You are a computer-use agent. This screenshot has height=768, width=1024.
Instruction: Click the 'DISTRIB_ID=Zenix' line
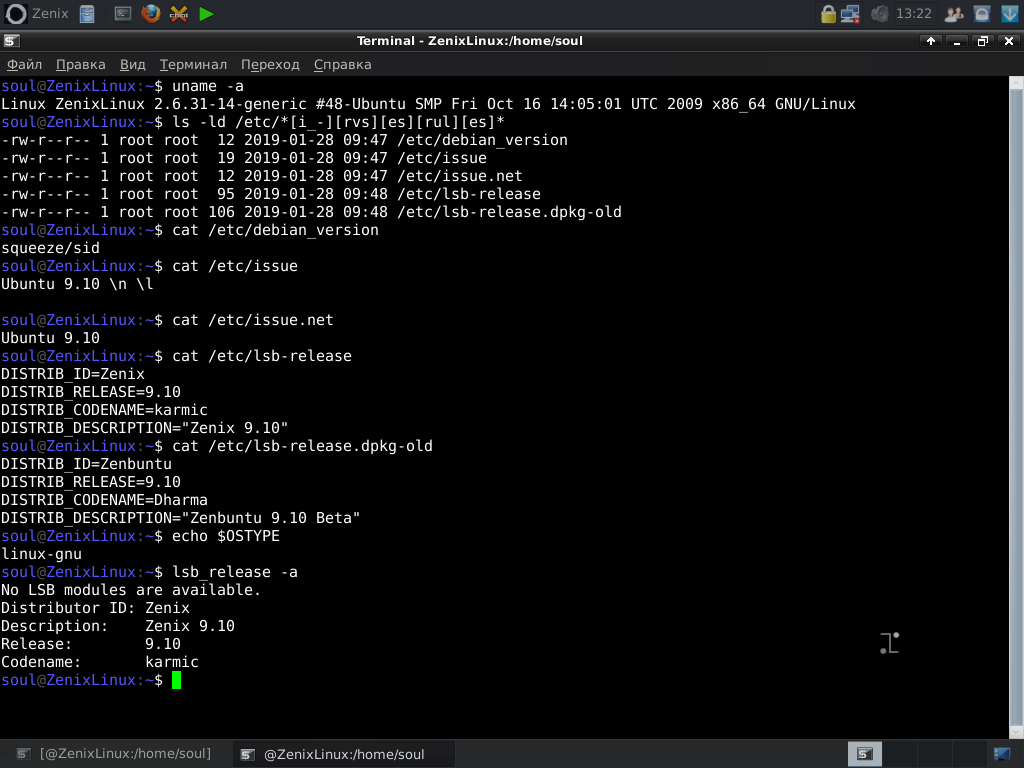coord(72,374)
